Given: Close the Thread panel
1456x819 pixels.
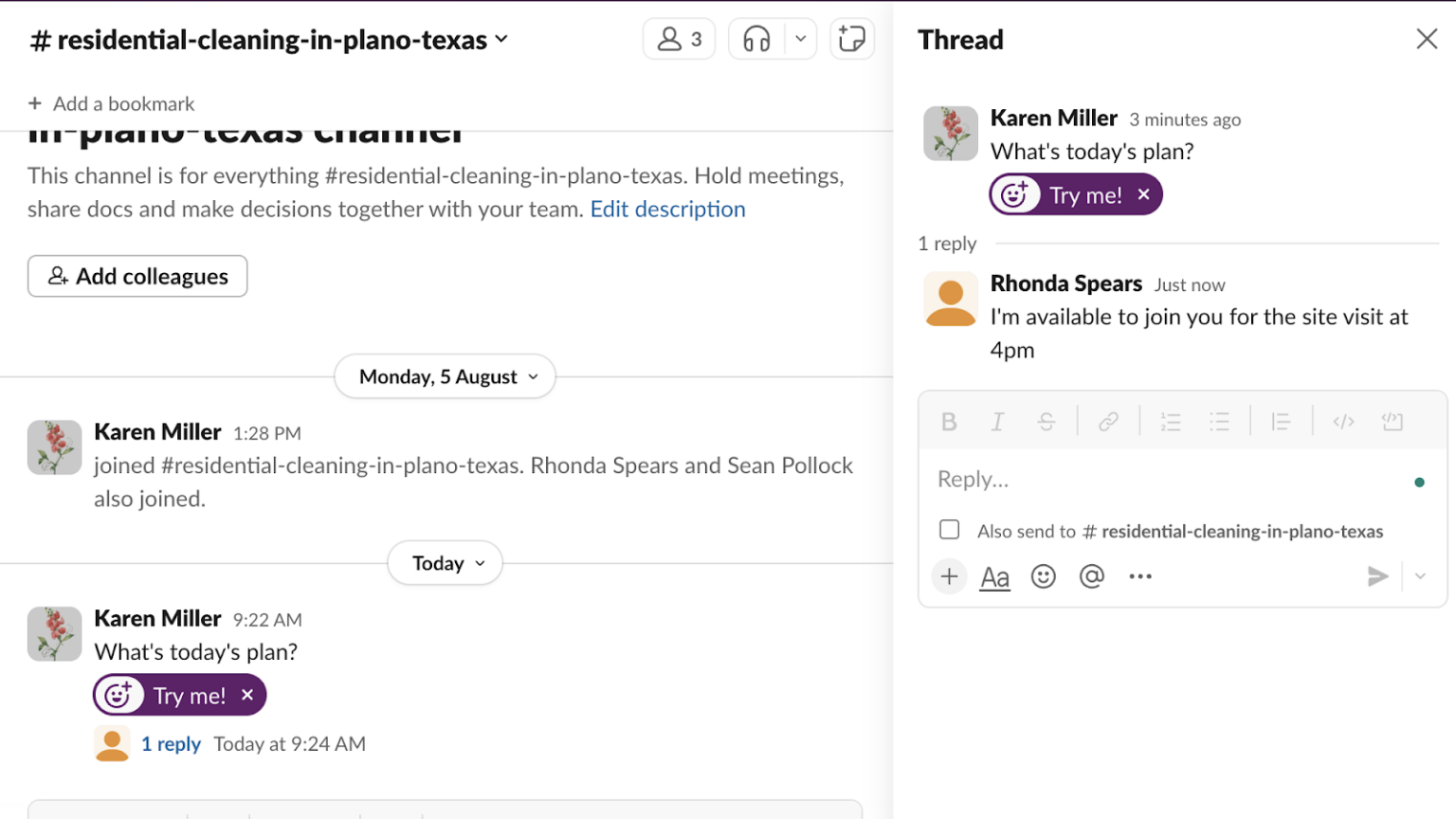Looking at the screenshot, I should (x=1427, y=39).
